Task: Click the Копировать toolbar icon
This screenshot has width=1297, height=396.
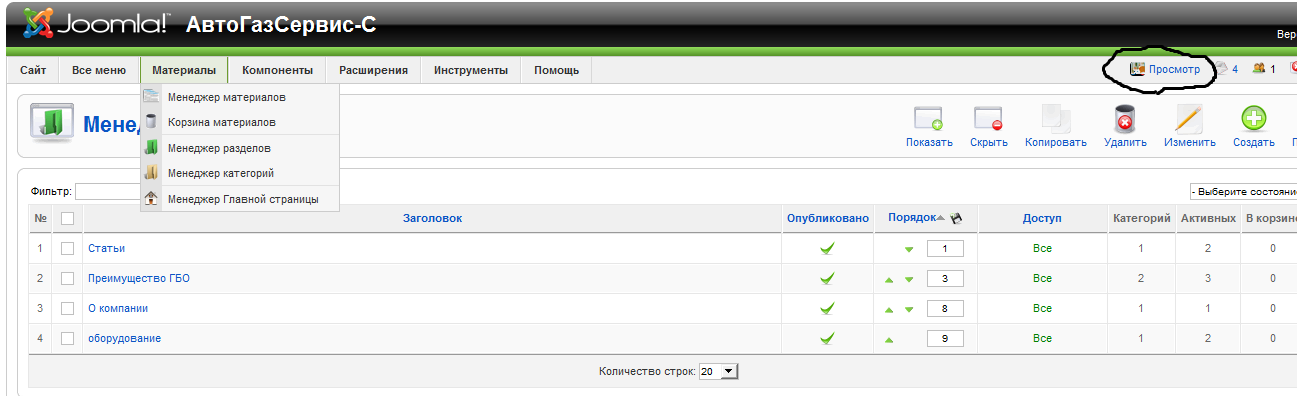Action: pos(1055,119)
